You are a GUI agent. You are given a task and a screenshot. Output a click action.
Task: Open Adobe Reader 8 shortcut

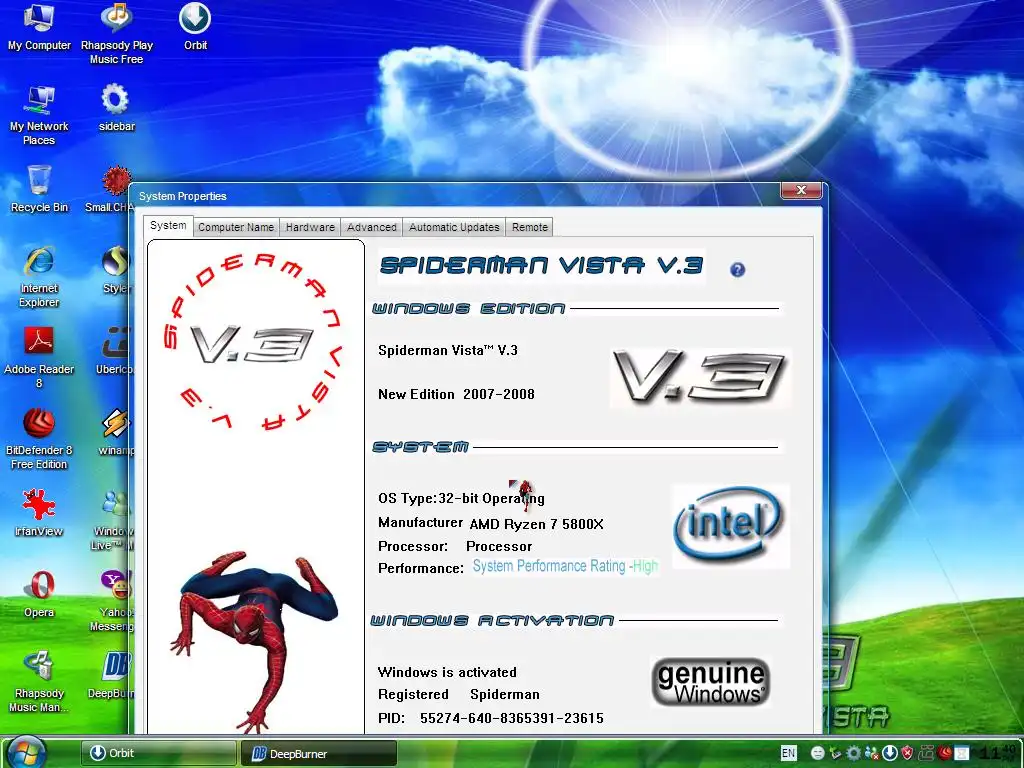point(39,358)
